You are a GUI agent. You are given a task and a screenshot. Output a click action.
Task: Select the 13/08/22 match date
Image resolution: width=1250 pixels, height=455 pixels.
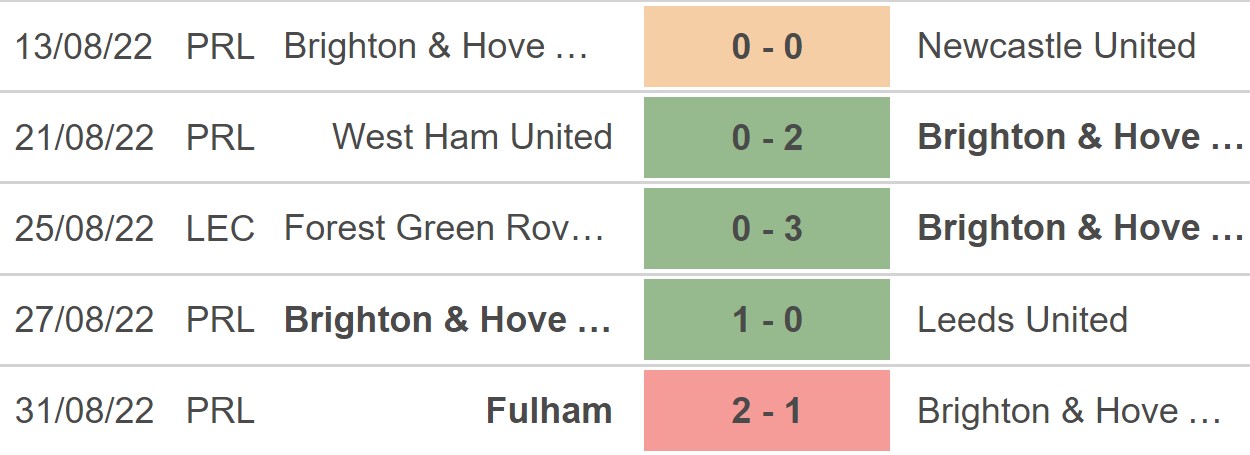tap(84, 46)
